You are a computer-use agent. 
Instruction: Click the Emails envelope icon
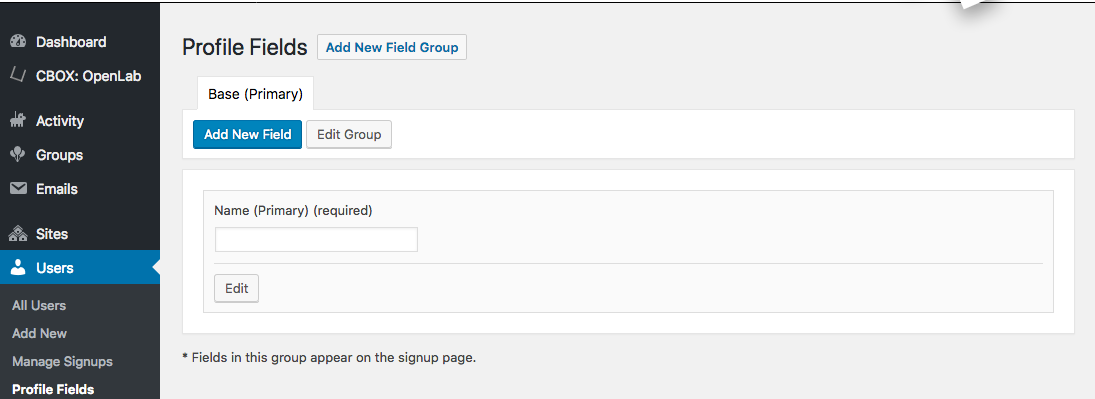pos(18,189)
